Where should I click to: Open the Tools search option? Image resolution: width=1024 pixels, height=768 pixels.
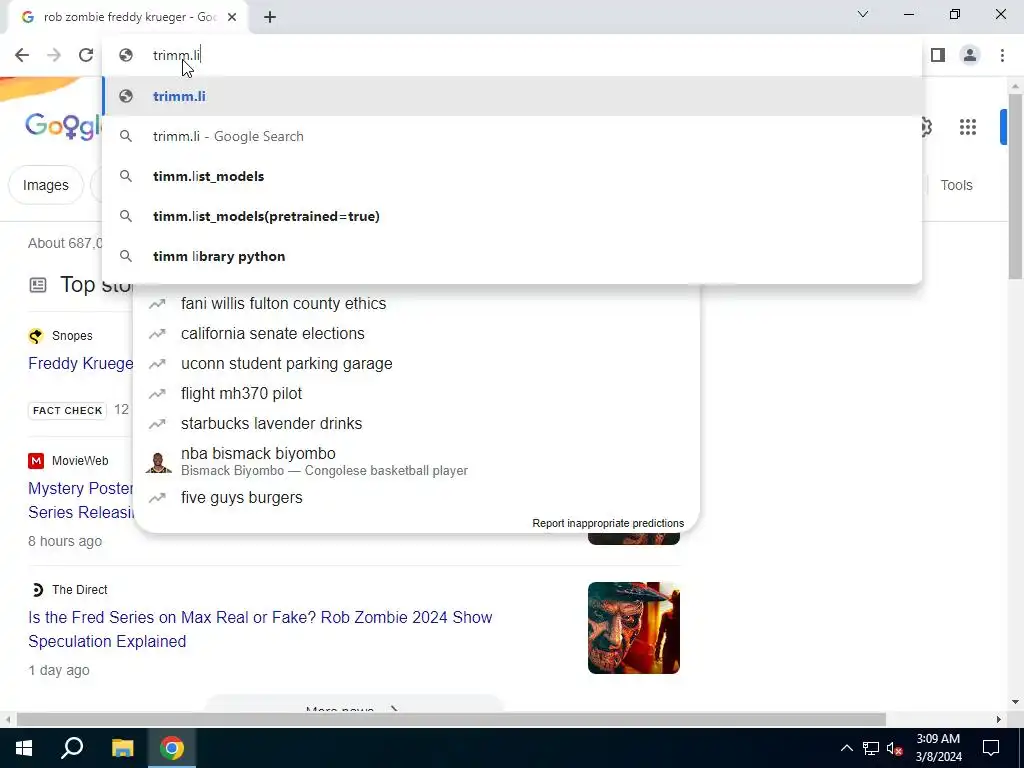[x=956, y=185]
